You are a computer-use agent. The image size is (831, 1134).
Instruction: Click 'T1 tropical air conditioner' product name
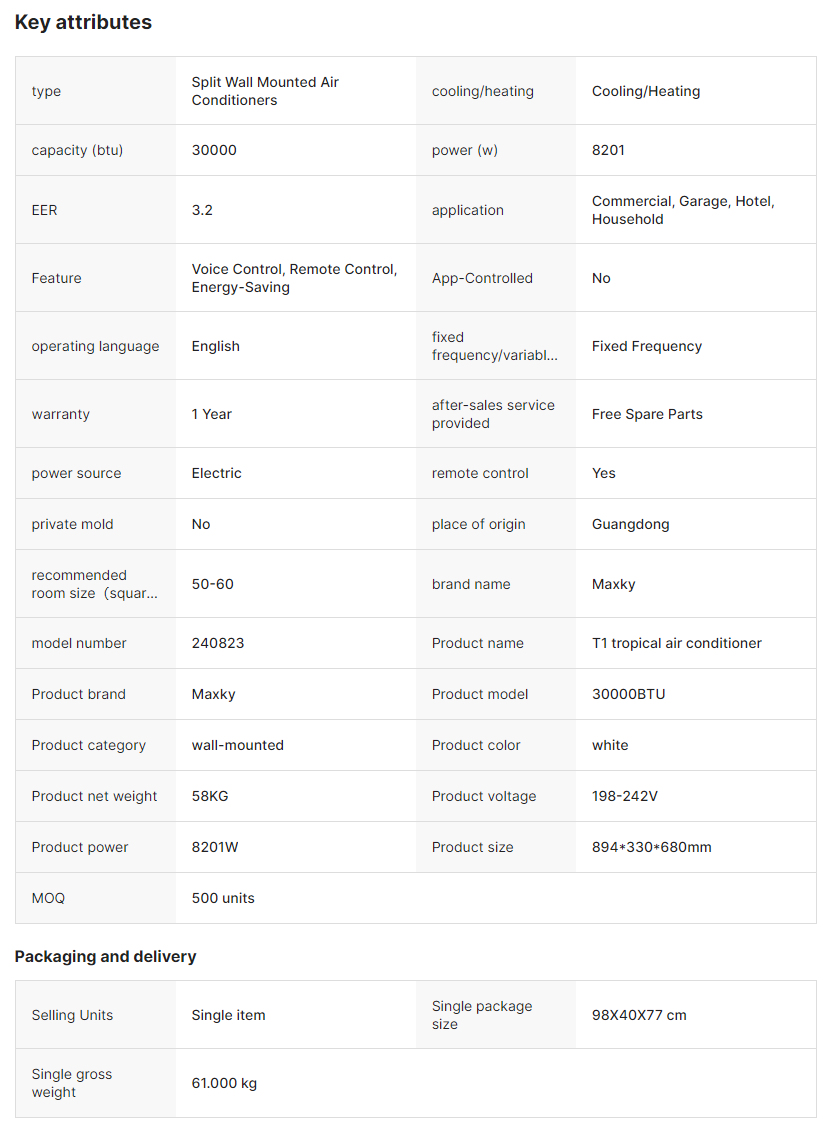[x=676, y=643]
